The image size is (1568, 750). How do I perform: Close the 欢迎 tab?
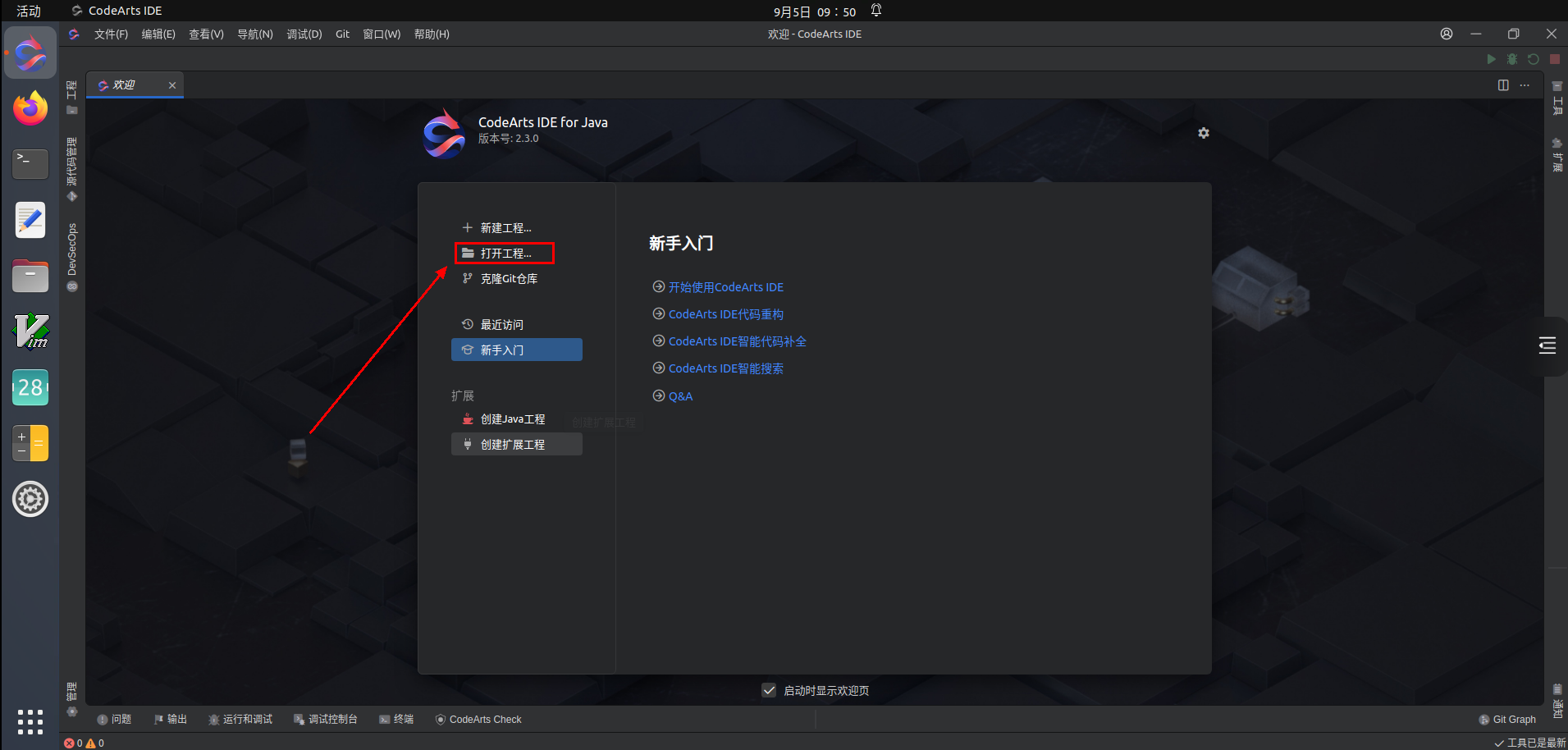172,85
